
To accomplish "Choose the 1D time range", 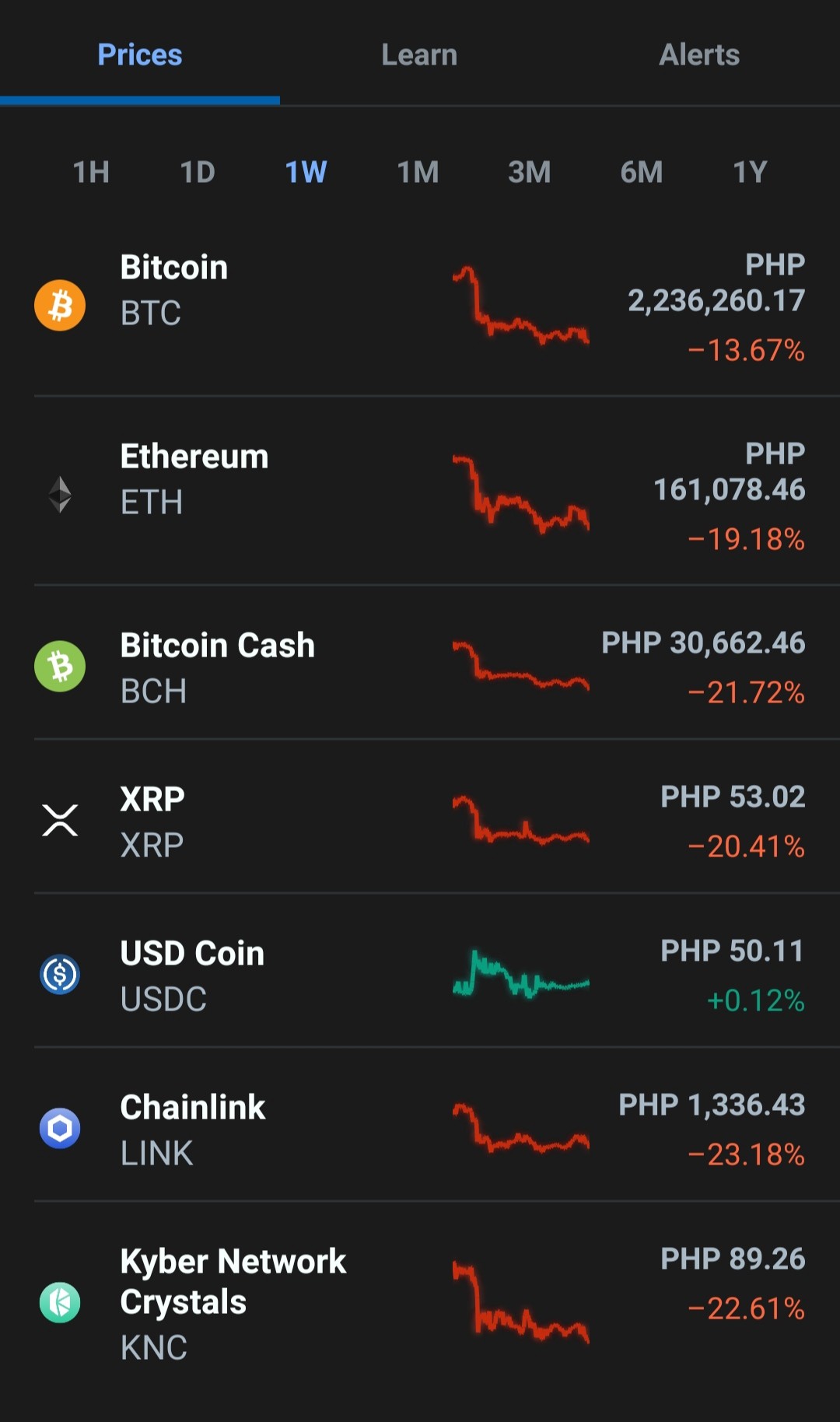I will [198, 172].
